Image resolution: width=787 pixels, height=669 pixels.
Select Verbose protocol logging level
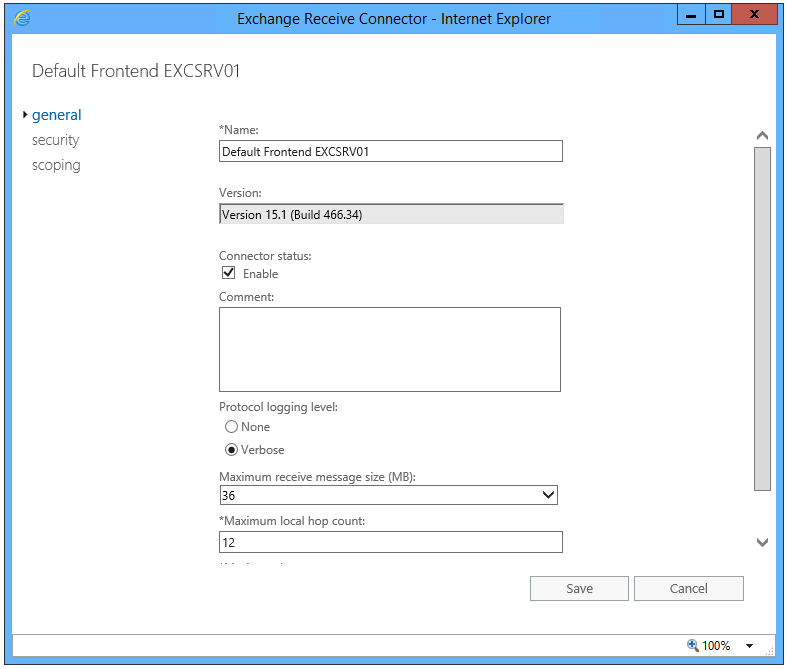point(231,450)
